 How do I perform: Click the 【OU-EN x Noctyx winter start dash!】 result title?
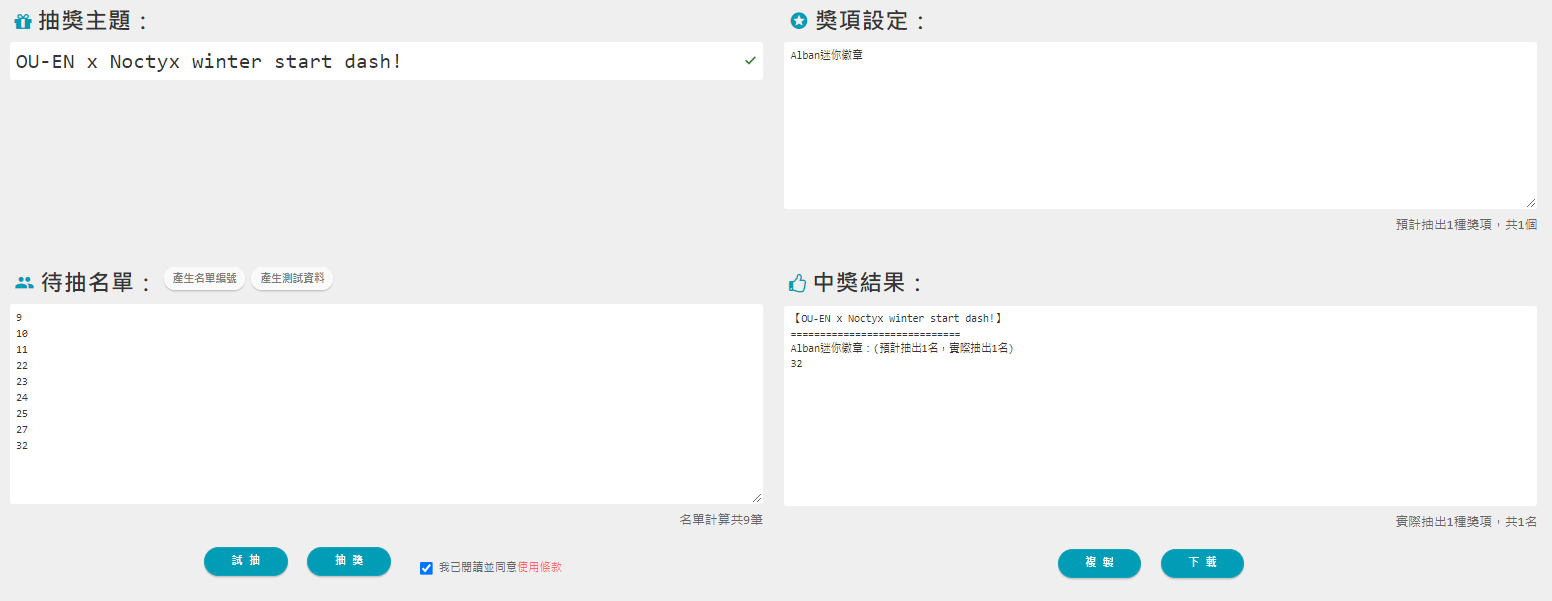pos(896,318)
